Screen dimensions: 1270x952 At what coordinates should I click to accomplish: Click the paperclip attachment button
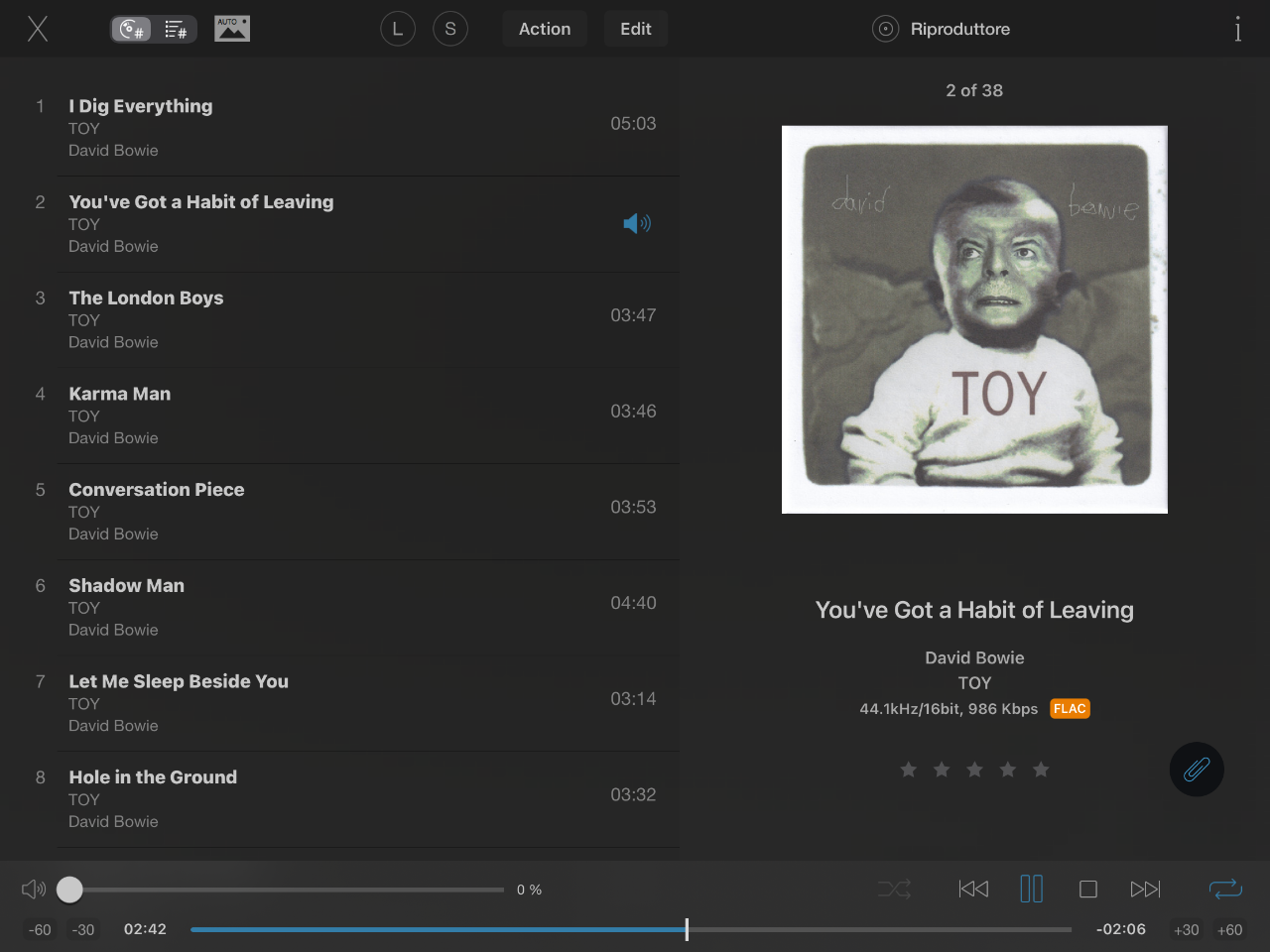(1197, 770)
